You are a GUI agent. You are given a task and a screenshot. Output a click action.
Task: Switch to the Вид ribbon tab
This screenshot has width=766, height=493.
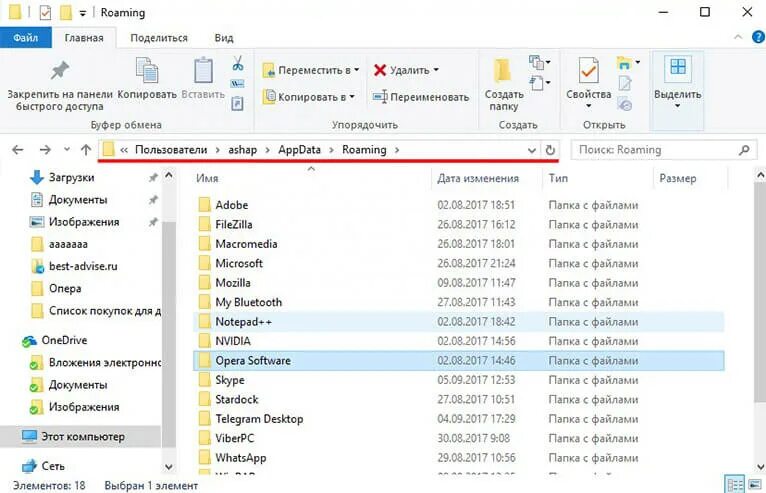click(x=224, y=38)
